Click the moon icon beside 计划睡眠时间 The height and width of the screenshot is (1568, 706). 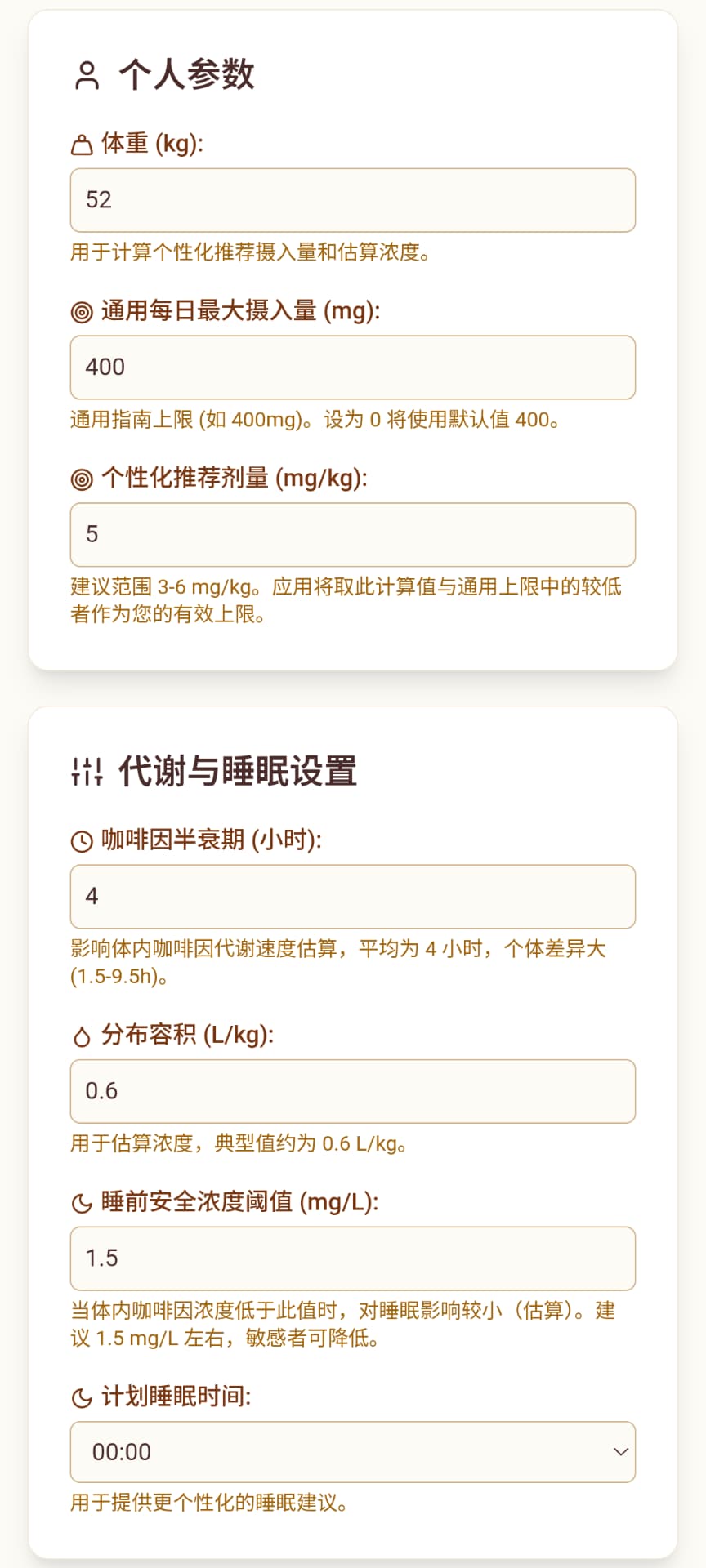82,1398
